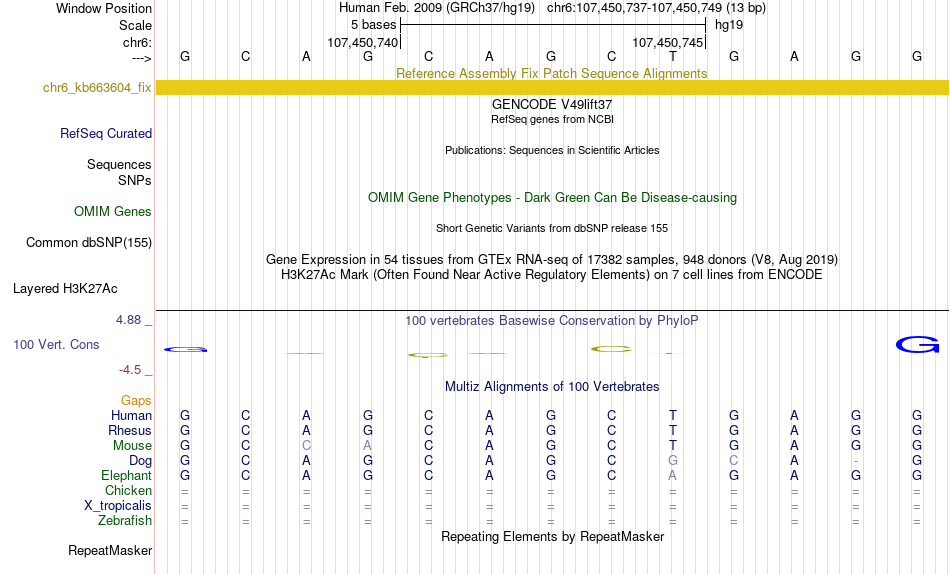Click the large blue G conservation logo
Screen dimensions: 950x574
917,345
